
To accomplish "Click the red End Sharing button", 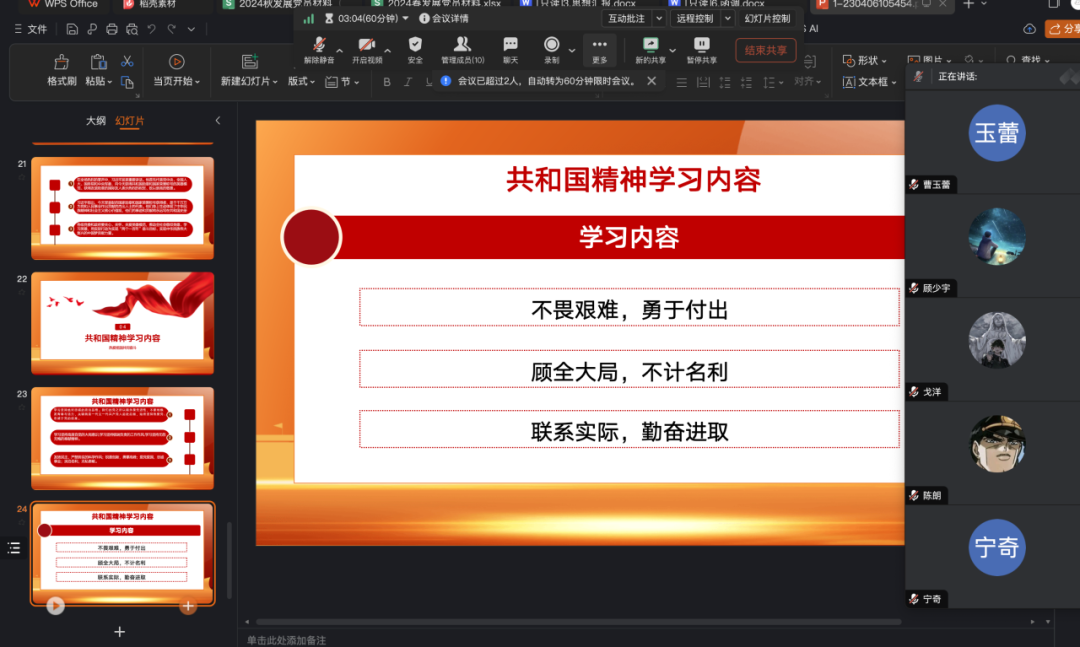I will (765, 50).
